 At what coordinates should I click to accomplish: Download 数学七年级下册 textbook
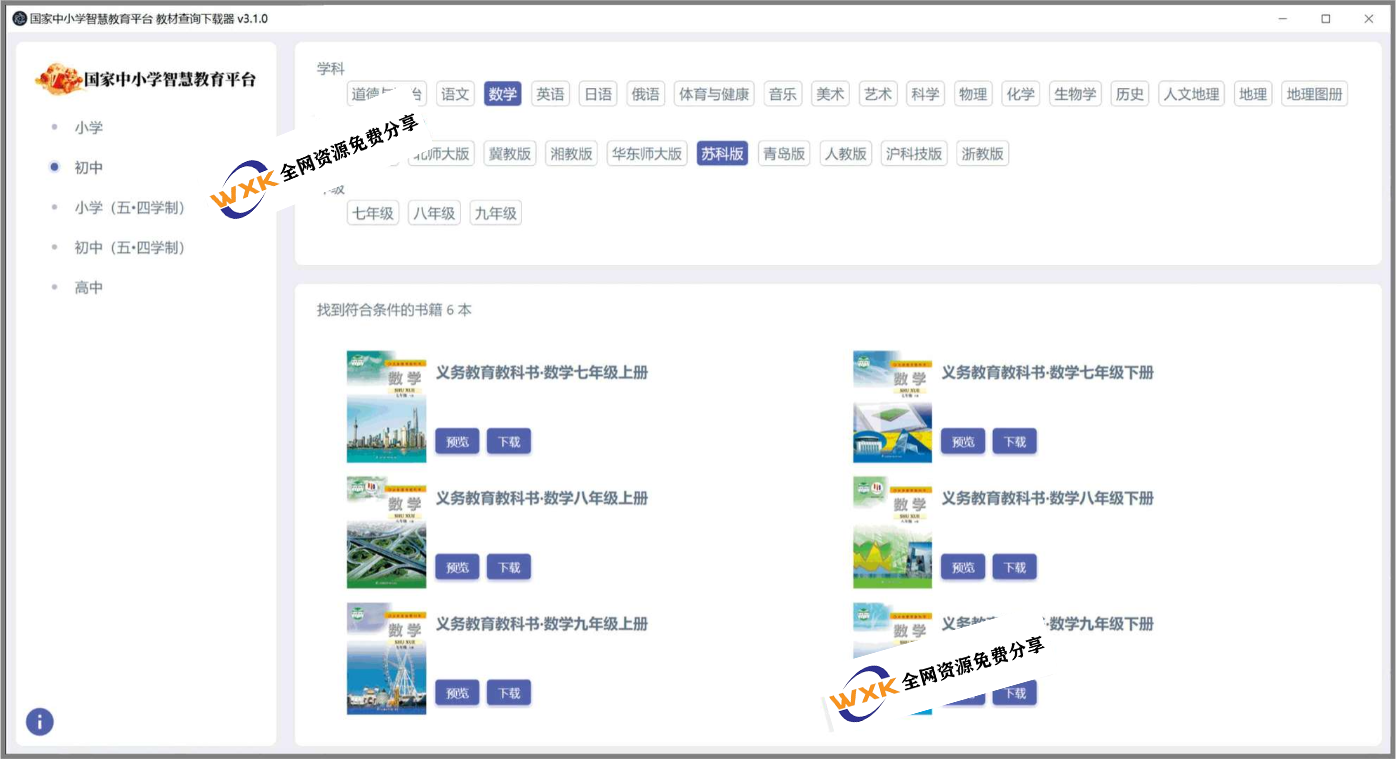pyautogui.click(x=1015, y=442)
